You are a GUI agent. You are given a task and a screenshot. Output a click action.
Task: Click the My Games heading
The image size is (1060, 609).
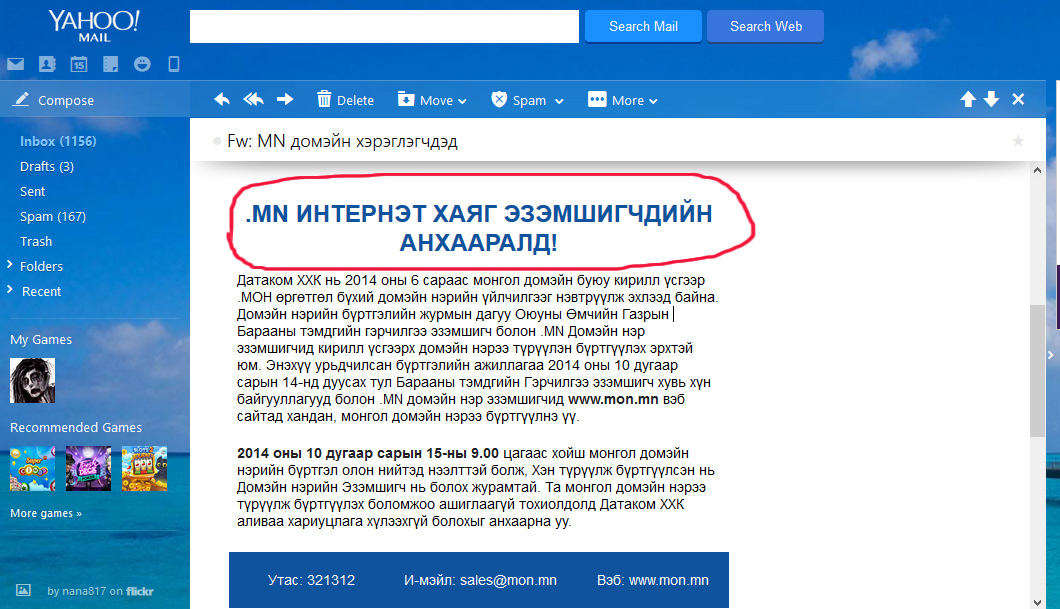41,339
